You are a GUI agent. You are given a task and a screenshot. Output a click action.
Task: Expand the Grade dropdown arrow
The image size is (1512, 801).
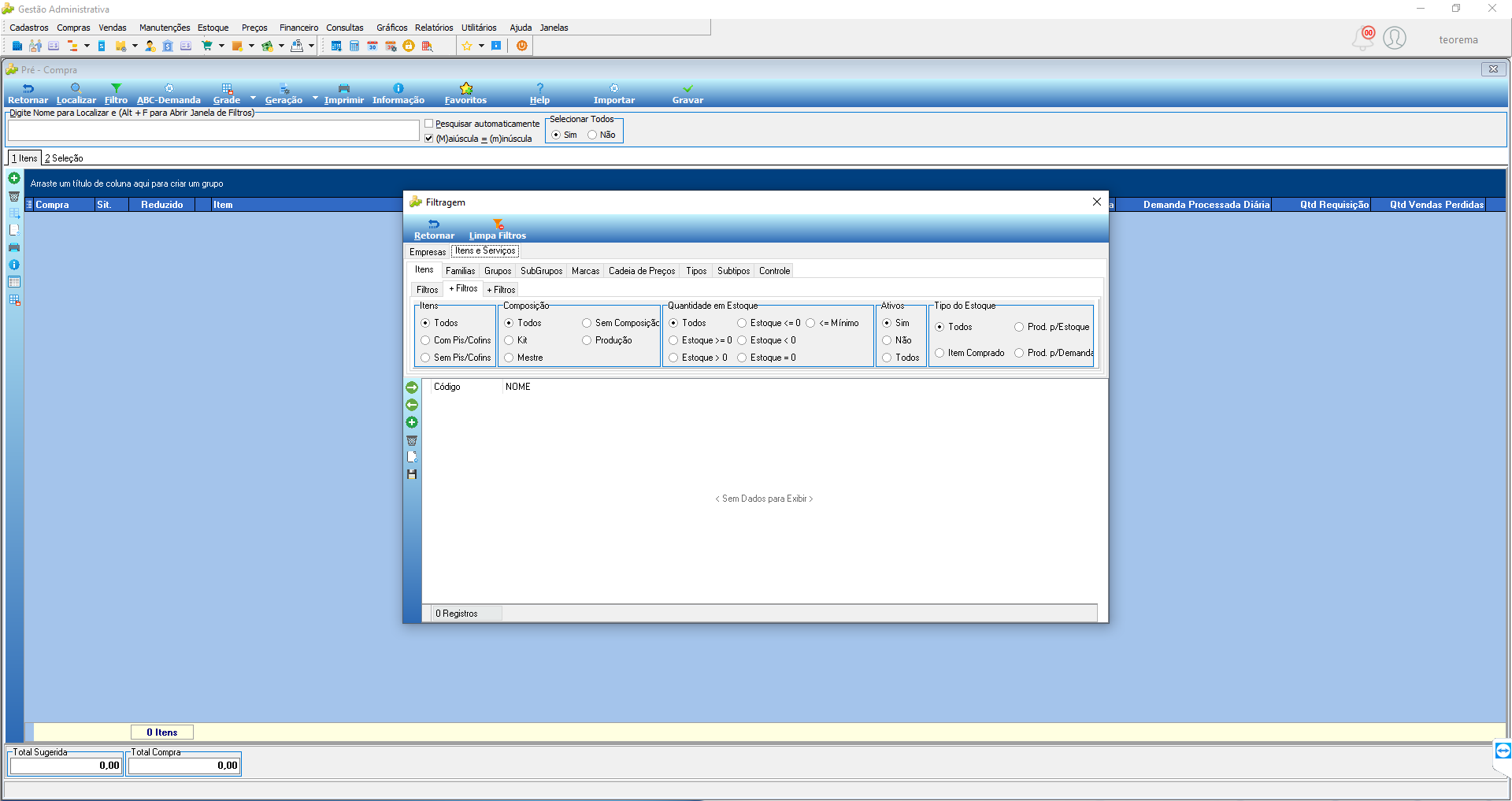tap(253, 98)
